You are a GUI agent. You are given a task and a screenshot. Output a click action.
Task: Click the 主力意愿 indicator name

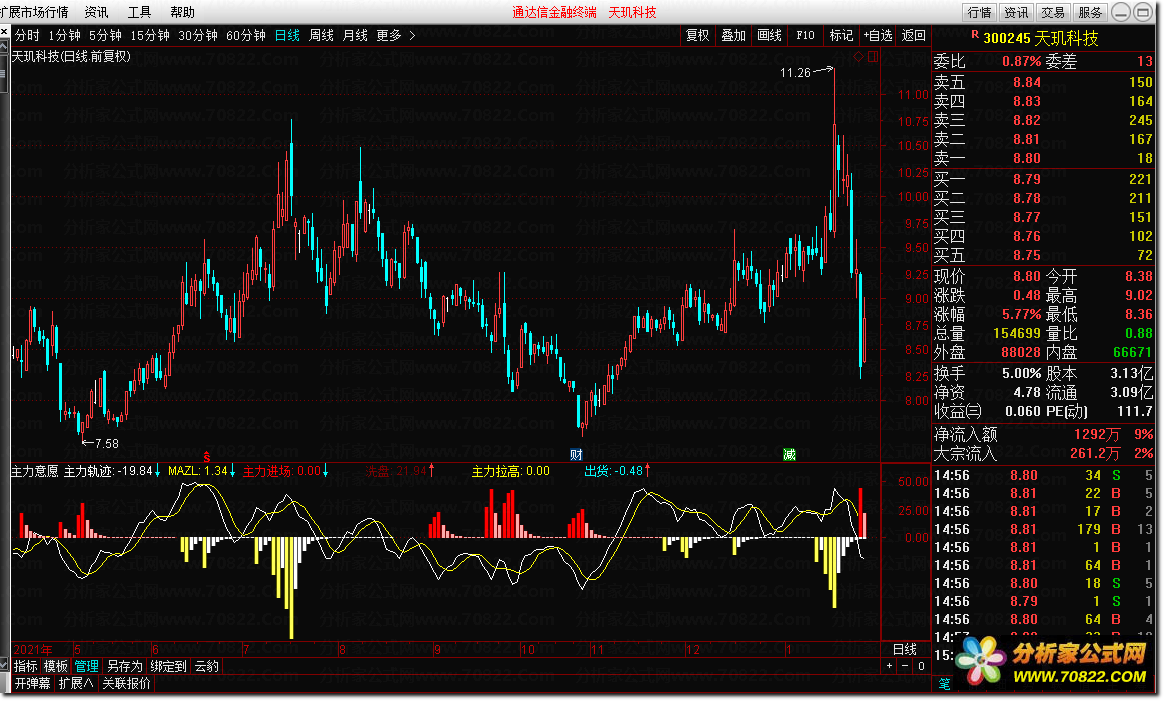(34, 471)
